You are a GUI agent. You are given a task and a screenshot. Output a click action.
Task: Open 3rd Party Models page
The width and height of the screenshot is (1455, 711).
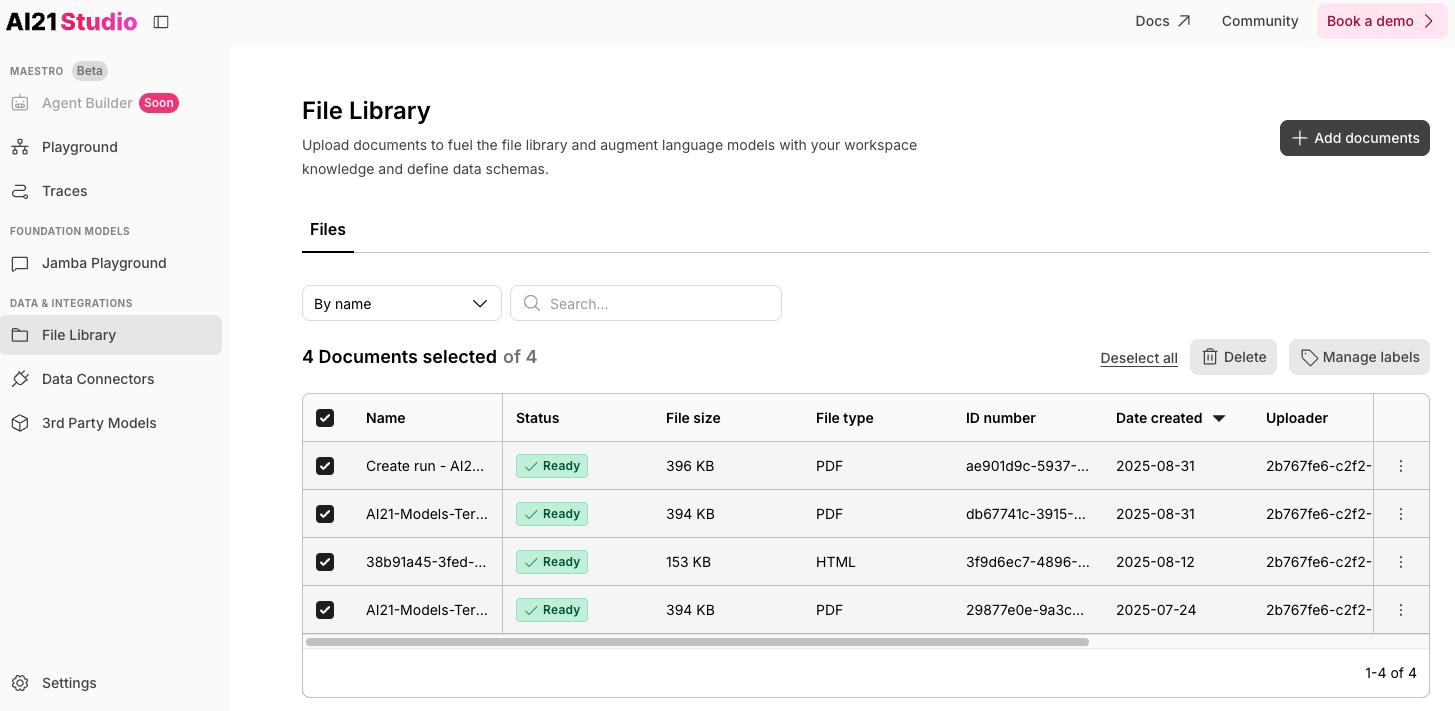point(99,423)
